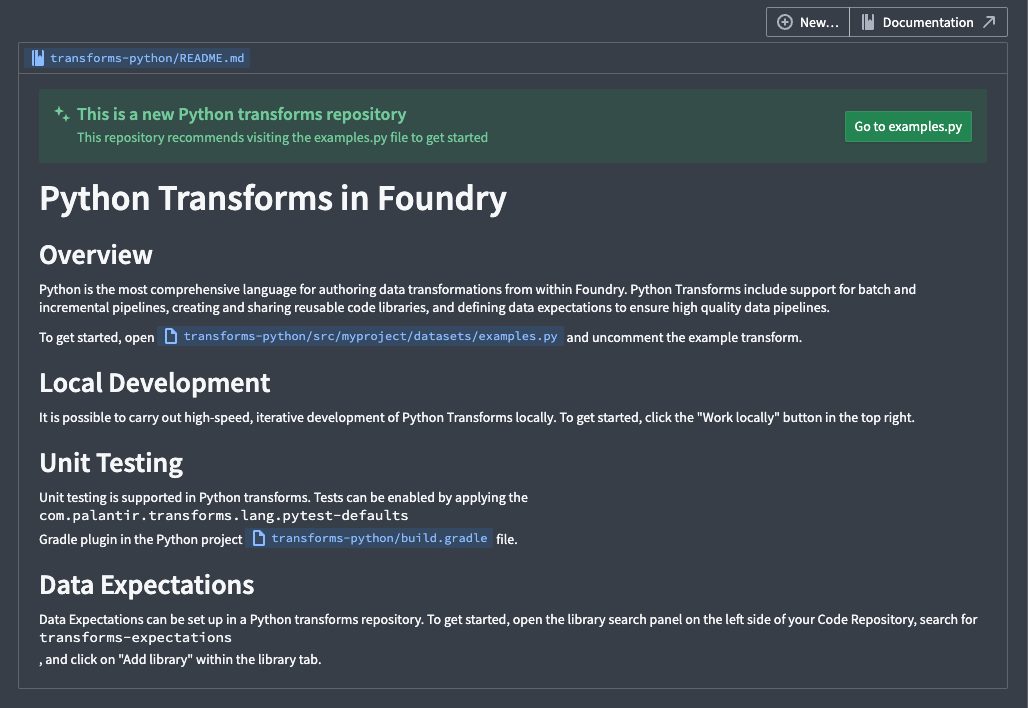Click the New... button

click(808, 22)
